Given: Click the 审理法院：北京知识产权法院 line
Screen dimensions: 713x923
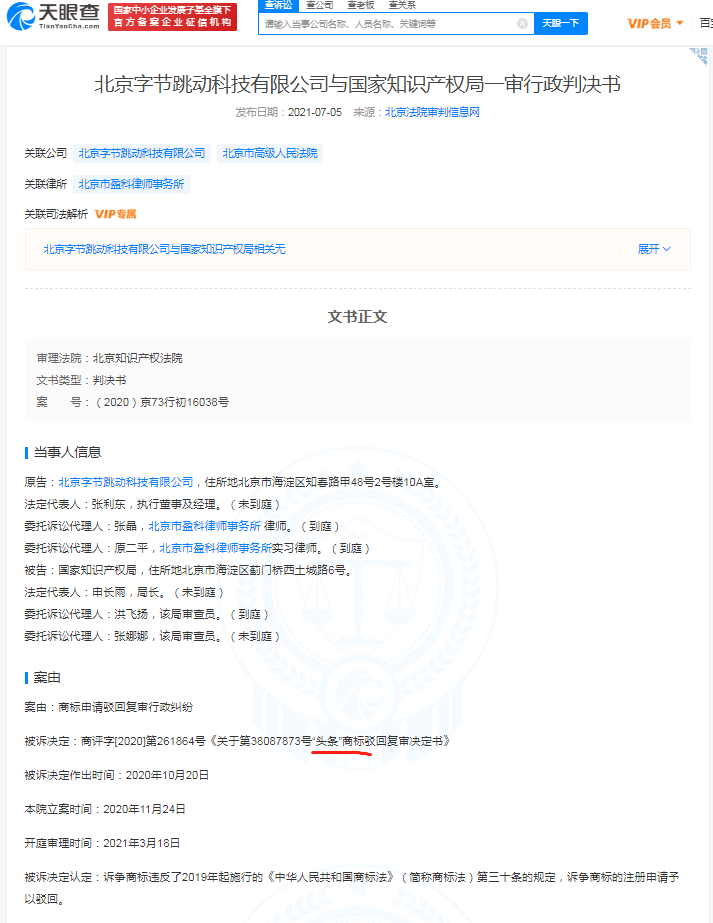Looking at the screenshot, I should pos(110,358).
